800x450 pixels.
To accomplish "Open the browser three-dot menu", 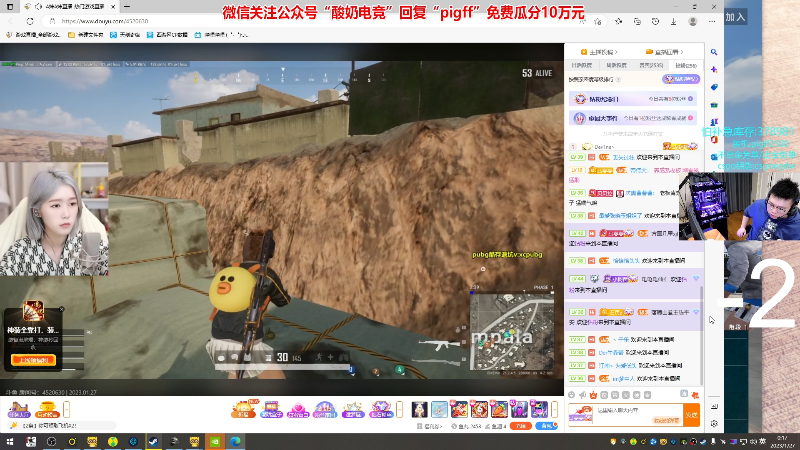I will (x=712, y=21).
